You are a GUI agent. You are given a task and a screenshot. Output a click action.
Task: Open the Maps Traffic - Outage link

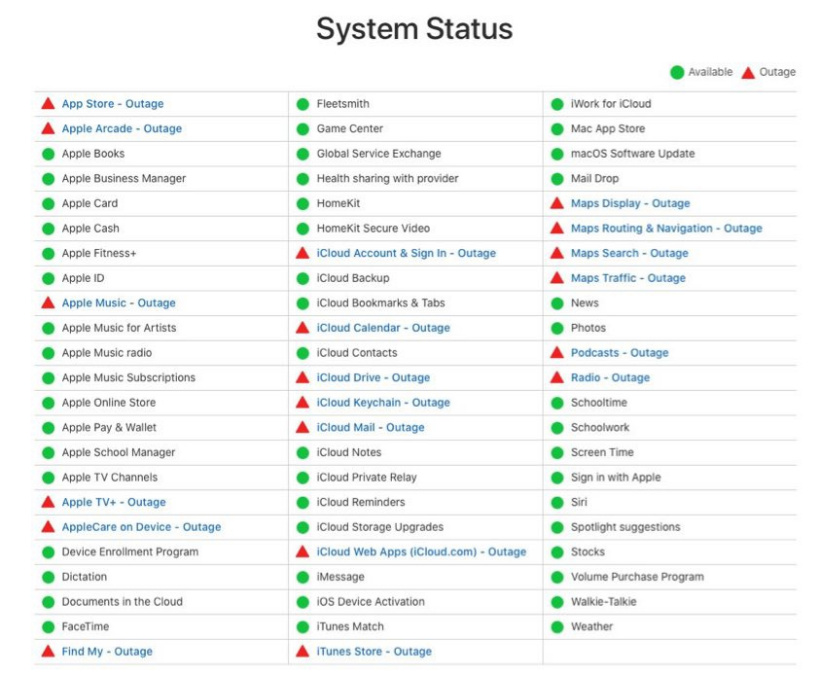pyautogui.click(x=628, y=278)
